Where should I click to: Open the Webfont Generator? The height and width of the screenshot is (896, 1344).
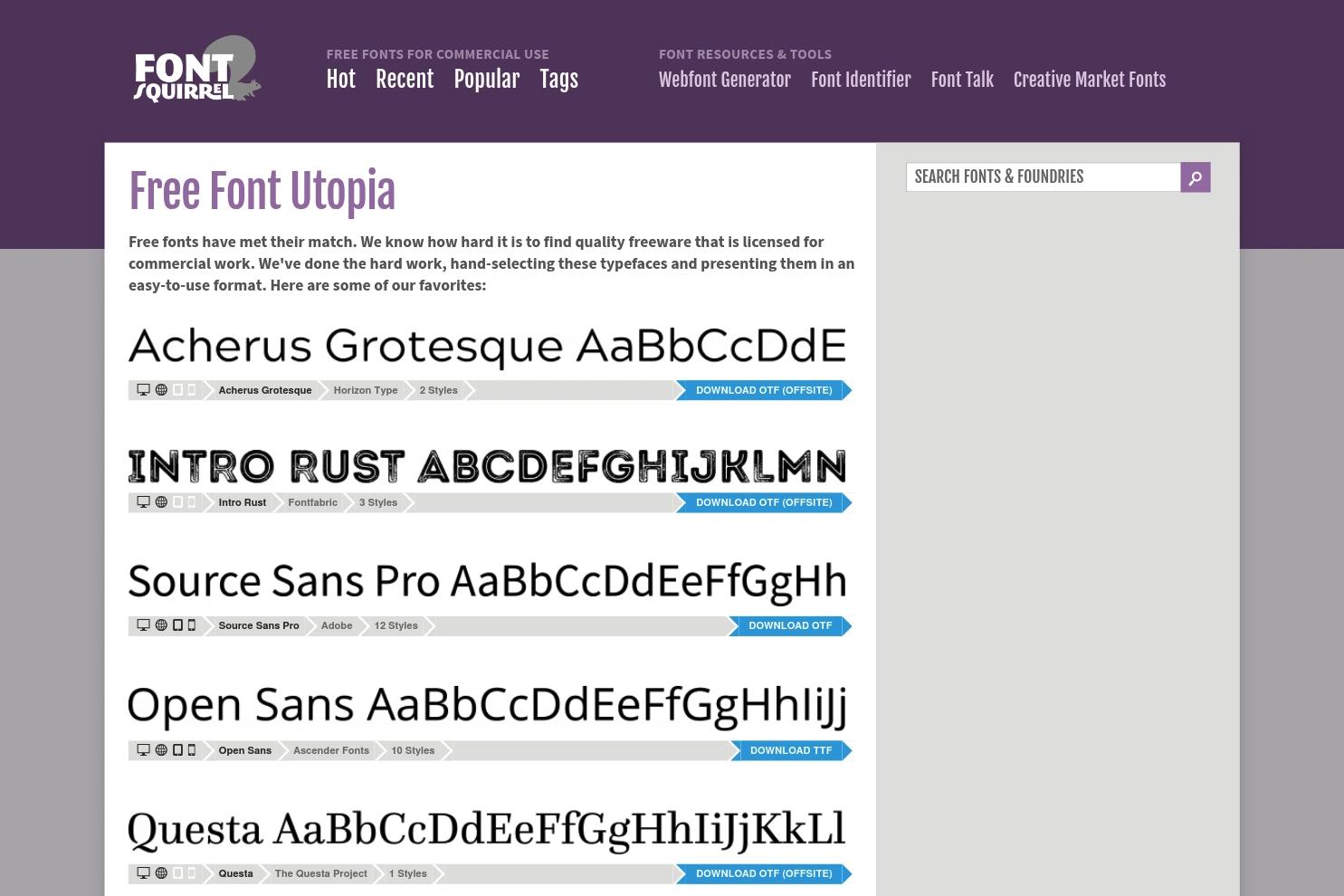[x=724, y=80]
